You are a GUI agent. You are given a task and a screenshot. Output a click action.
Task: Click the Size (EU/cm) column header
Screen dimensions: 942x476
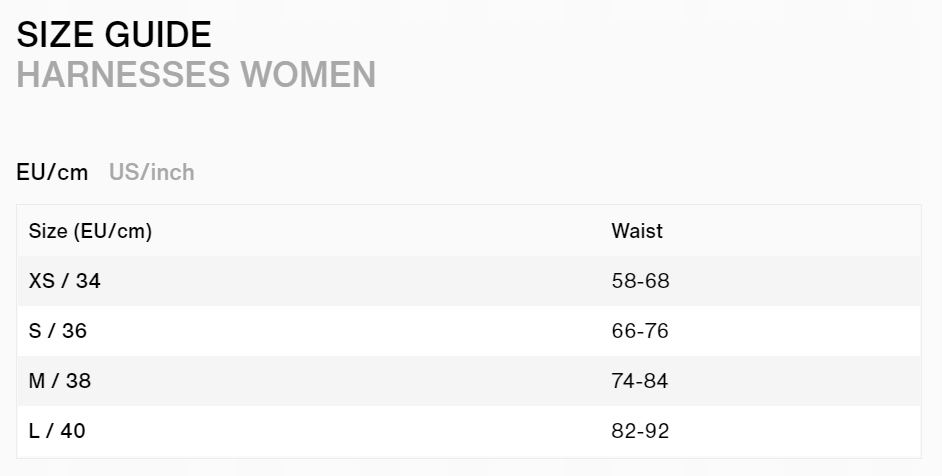[x=90, y=231]
